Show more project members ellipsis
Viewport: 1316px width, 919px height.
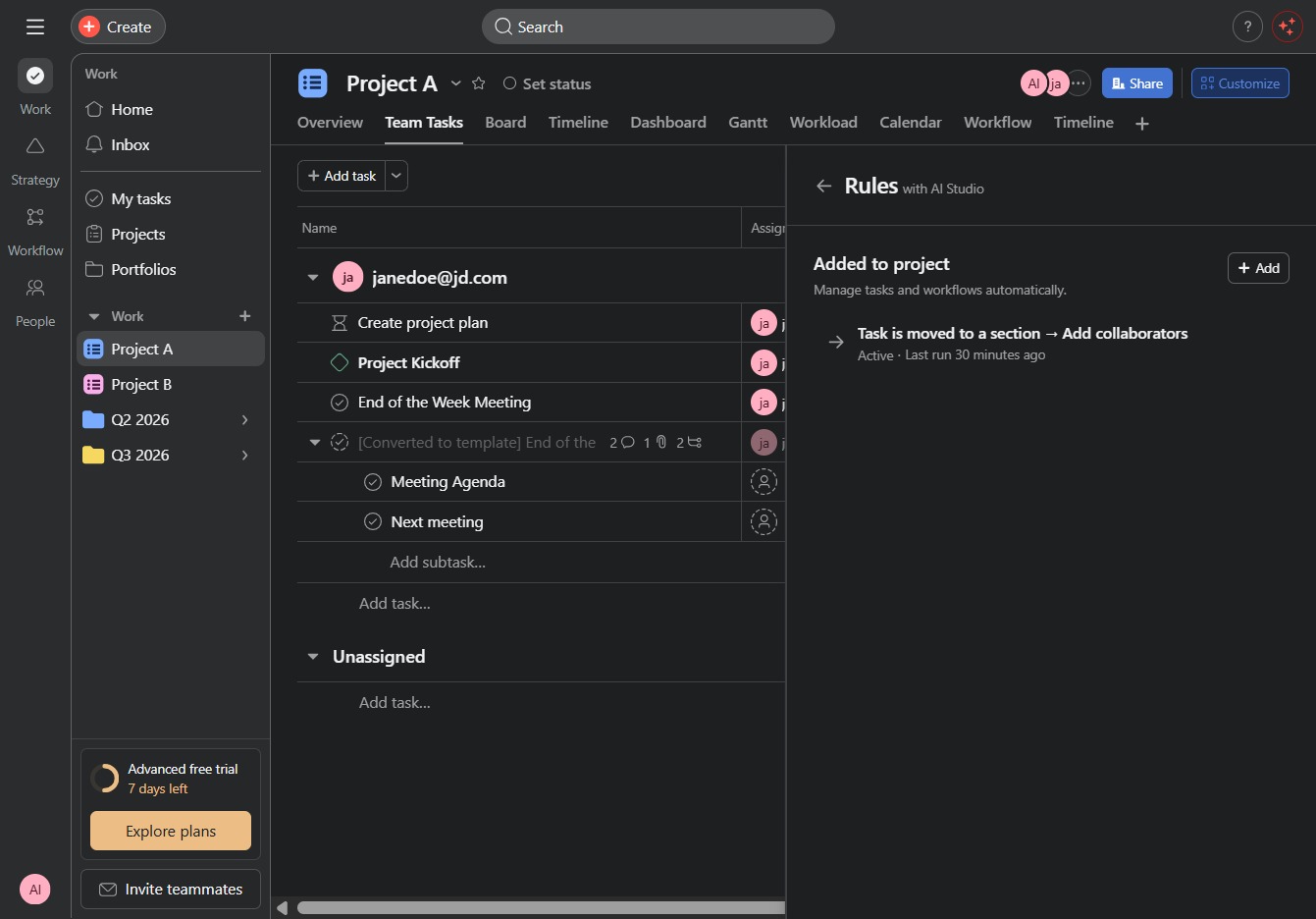click(x=1079, y=83)
